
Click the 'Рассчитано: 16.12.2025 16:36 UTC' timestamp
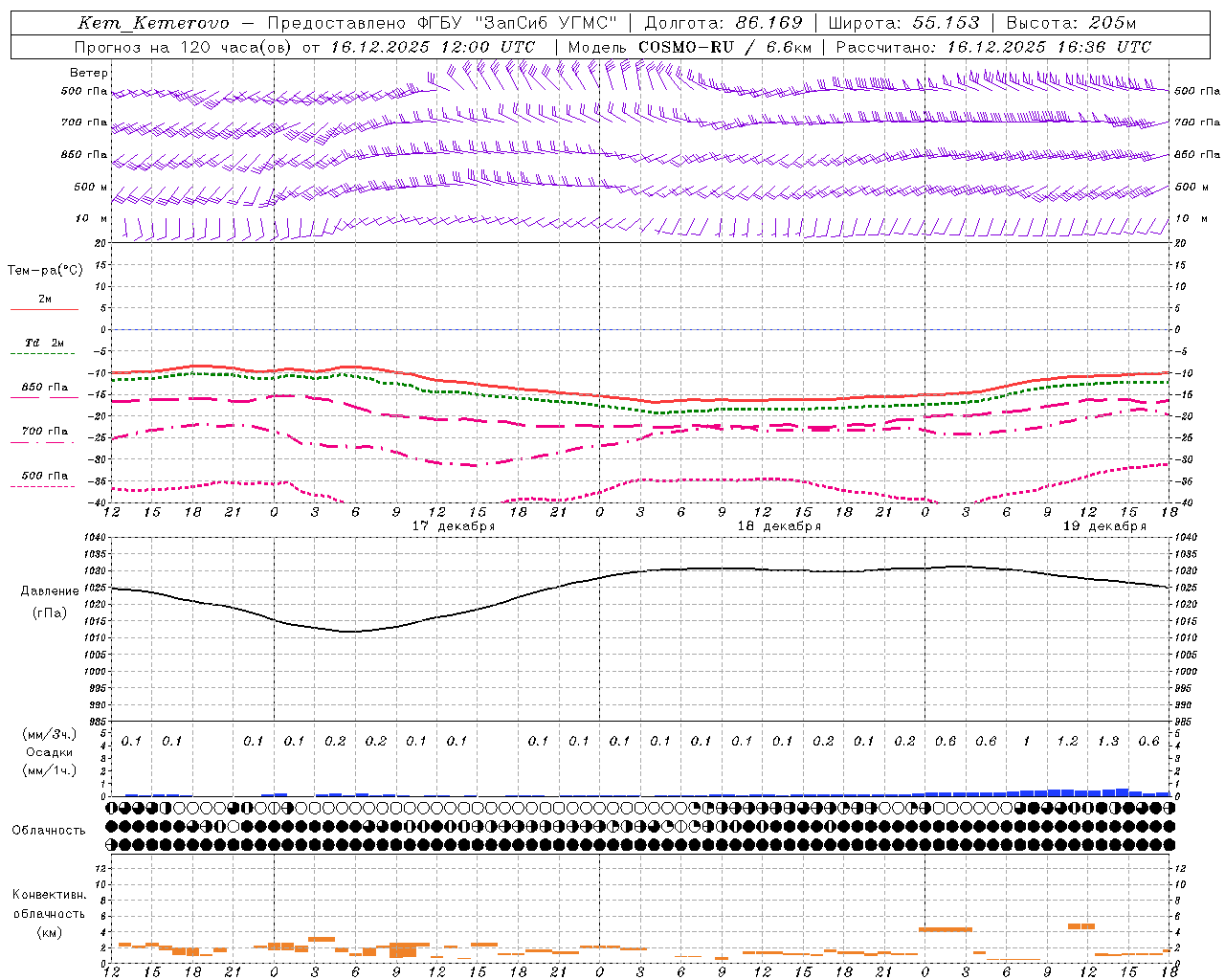993,47
